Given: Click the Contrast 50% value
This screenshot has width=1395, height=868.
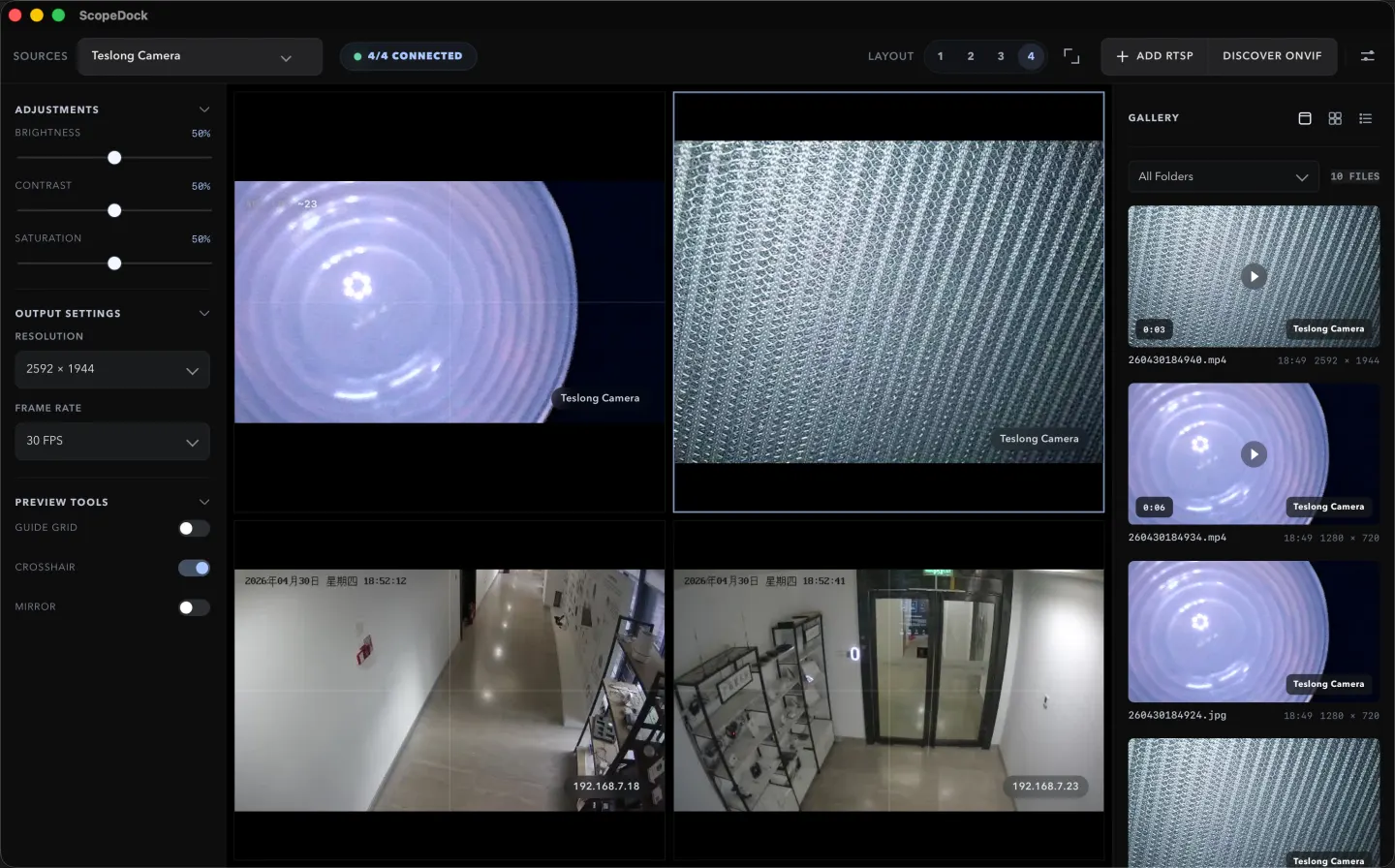Looking at the screenshot, I should (x=201, y=186).
